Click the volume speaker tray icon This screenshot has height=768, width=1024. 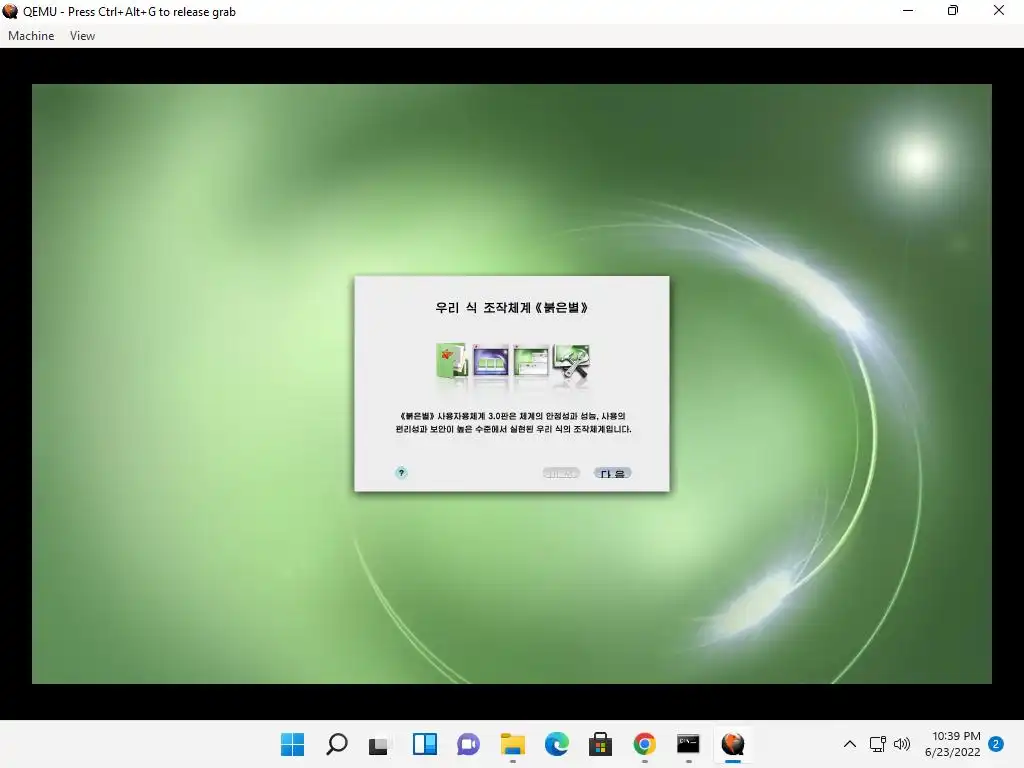coord(902,744)
